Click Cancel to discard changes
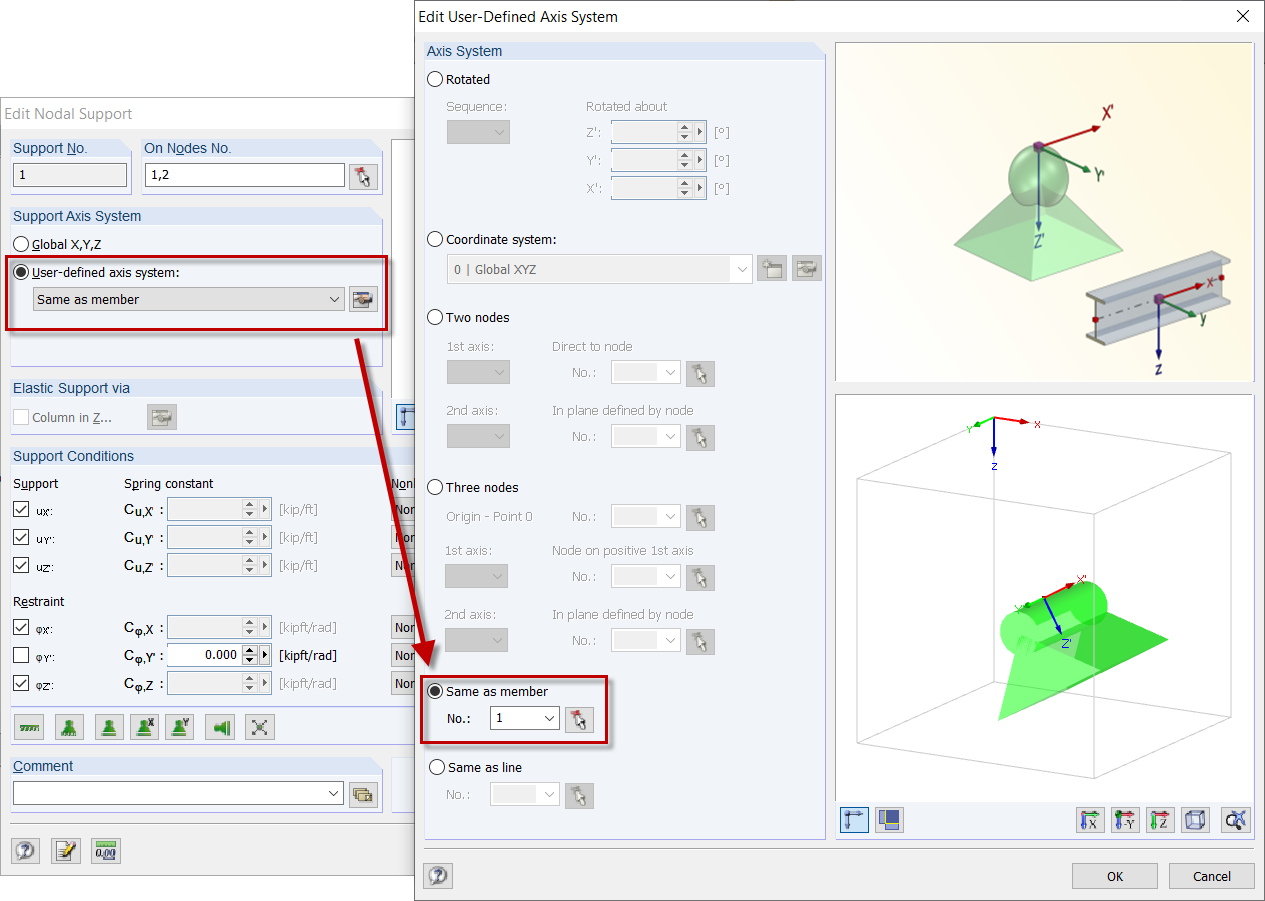Screen dimensions: 1265x901 point(1211,876)
